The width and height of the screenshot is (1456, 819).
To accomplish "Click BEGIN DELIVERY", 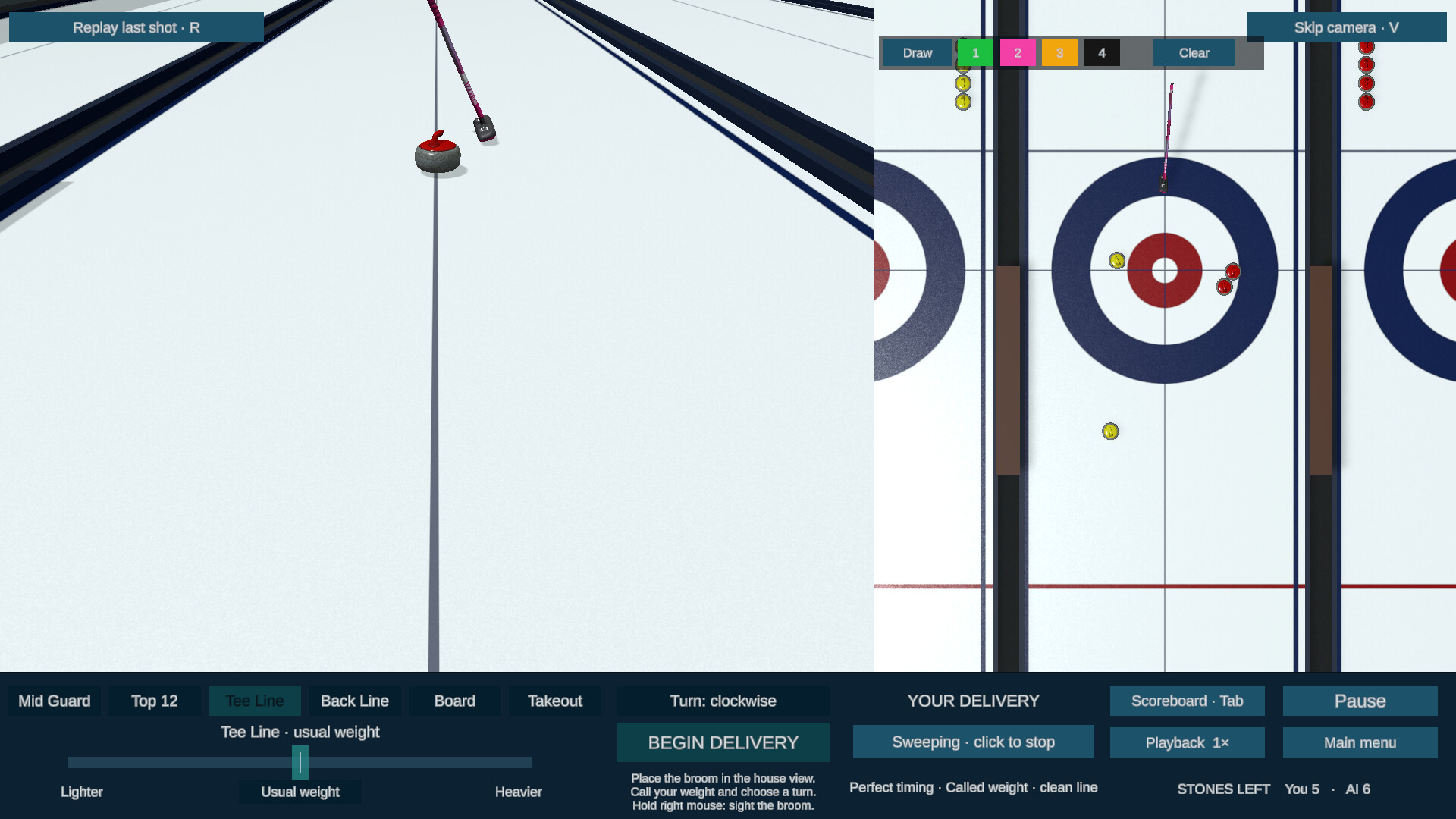I will click(723, 742).
